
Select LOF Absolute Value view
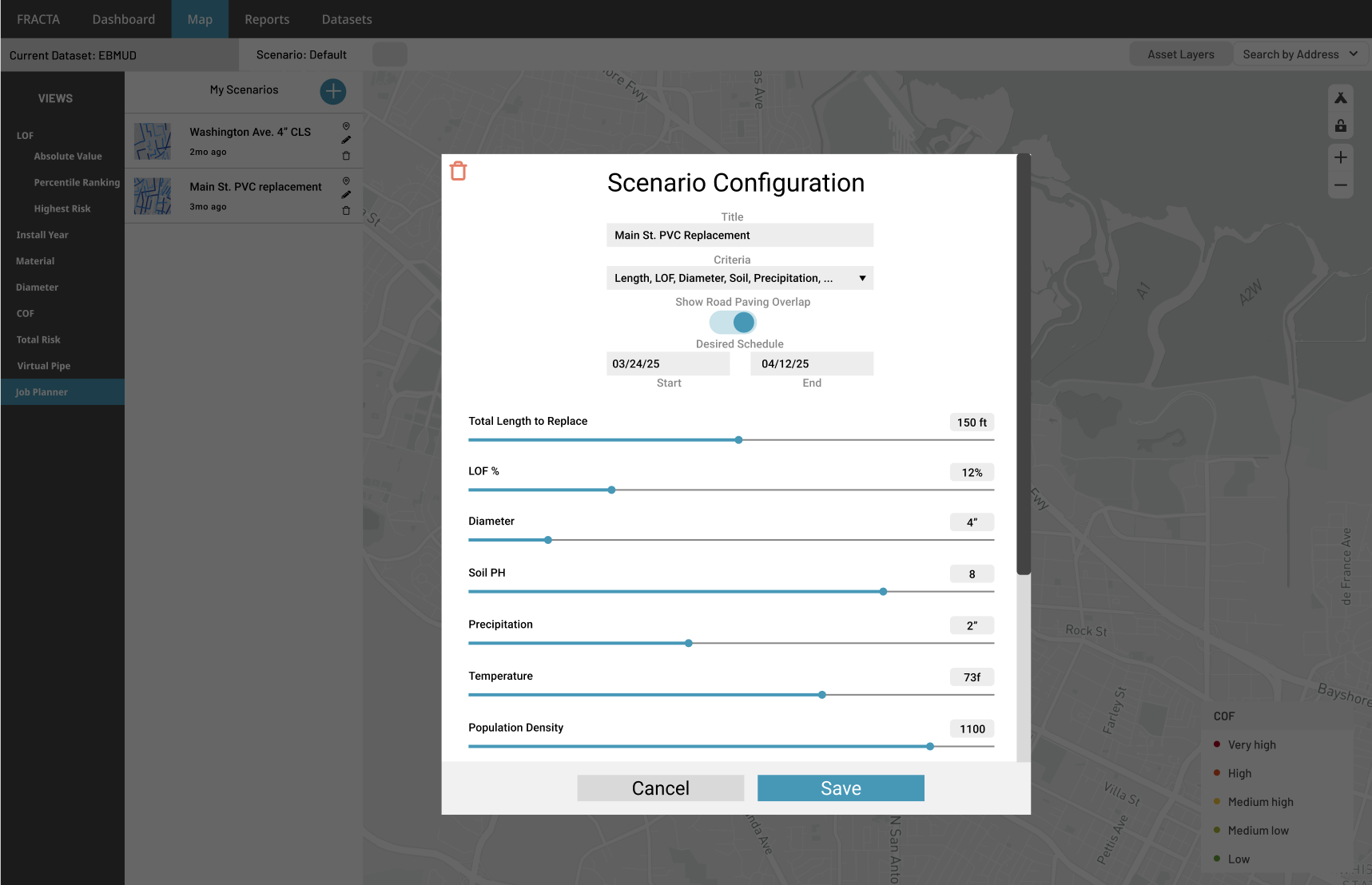click(68, 157)
